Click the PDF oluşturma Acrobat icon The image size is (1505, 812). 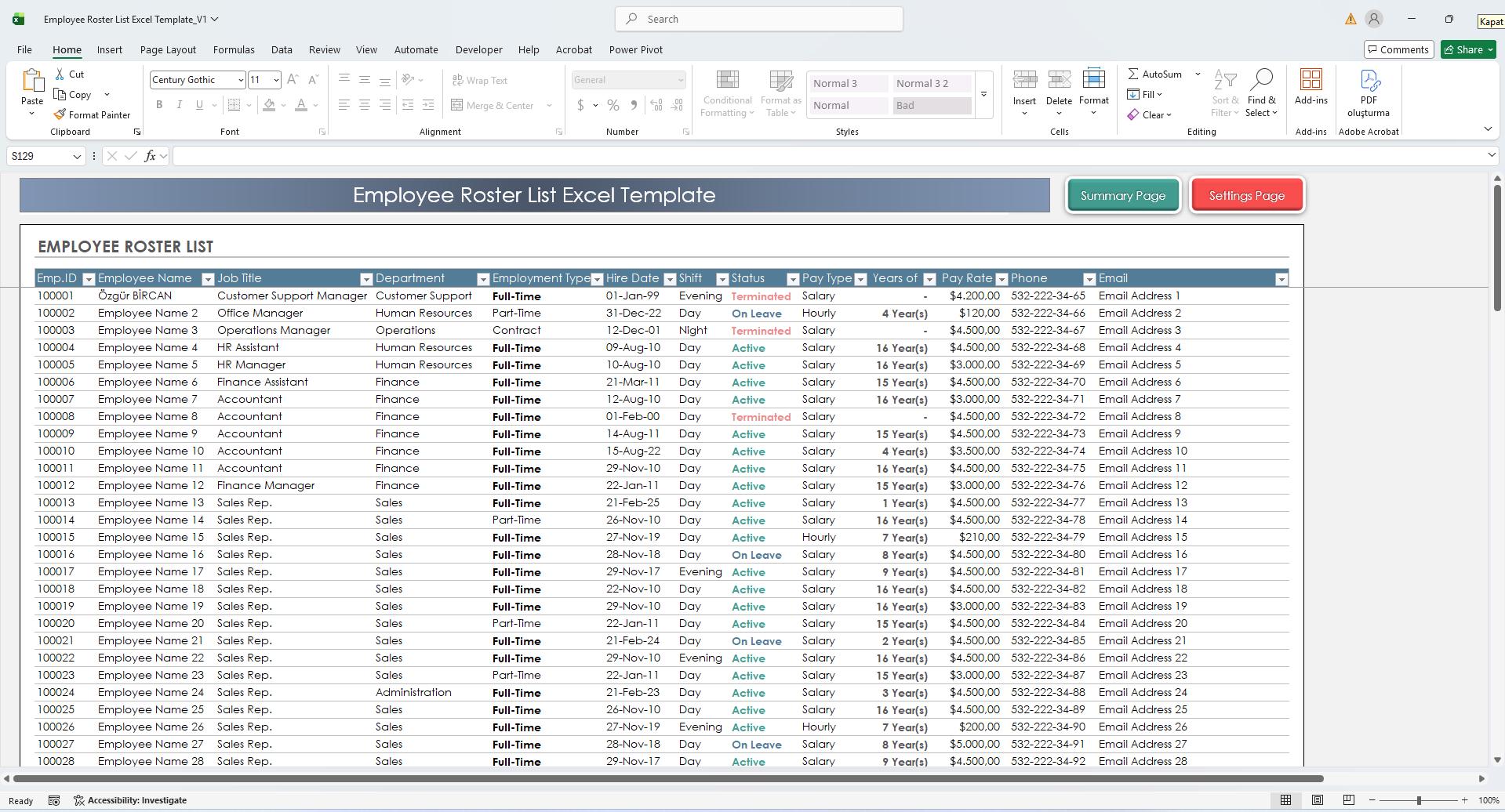[x=1369, y=80]
